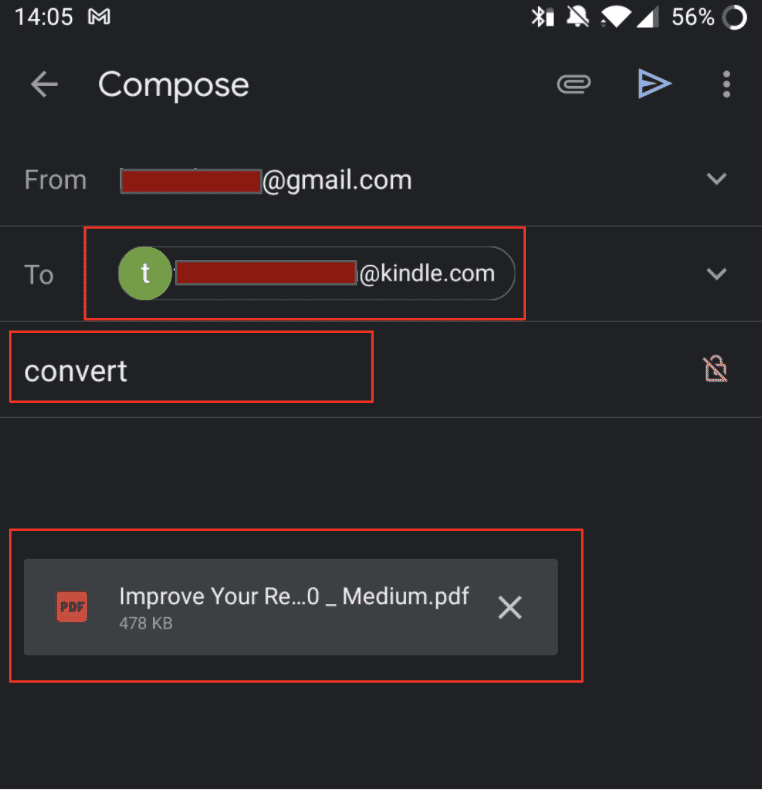Image resolution: width=762 pixels, height=790 pixels.
Task: Tap the back arrow in Compose
Action: (45, 85)
